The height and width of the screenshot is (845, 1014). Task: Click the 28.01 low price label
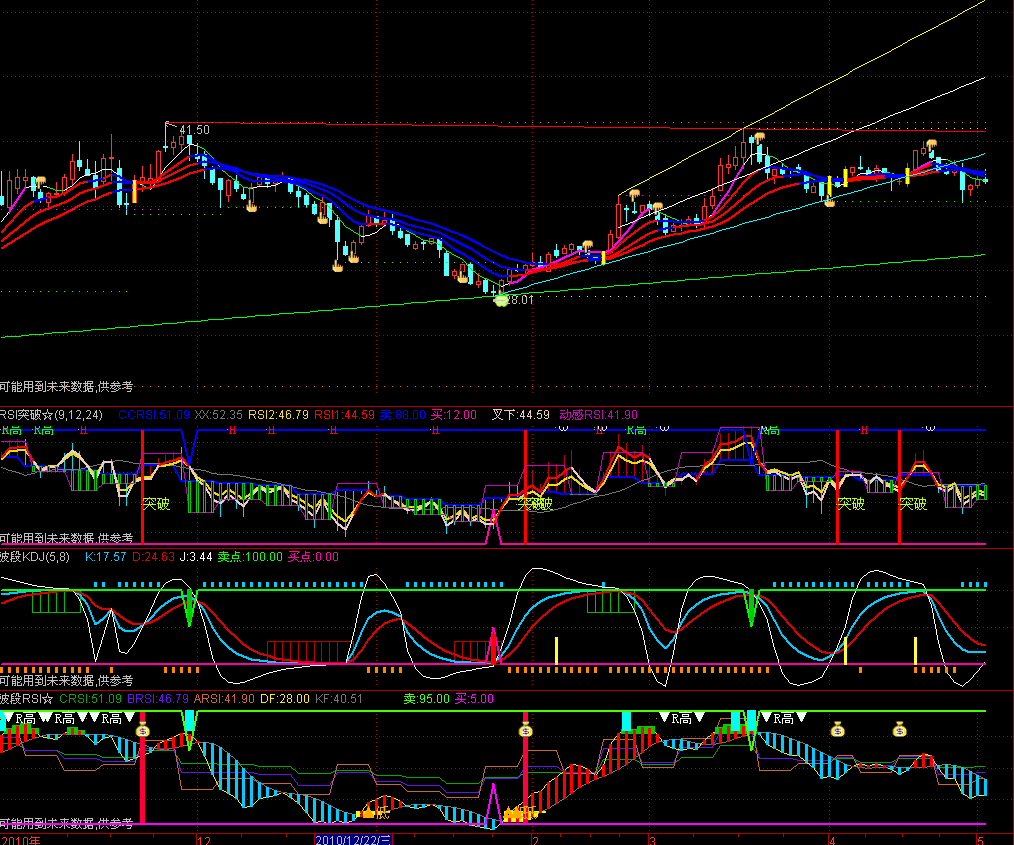(521, 299)
